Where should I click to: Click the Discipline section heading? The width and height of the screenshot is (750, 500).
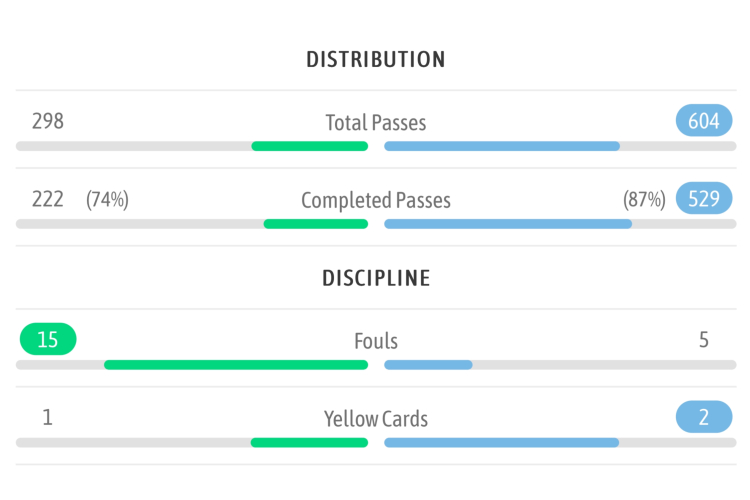coord(375,278)
